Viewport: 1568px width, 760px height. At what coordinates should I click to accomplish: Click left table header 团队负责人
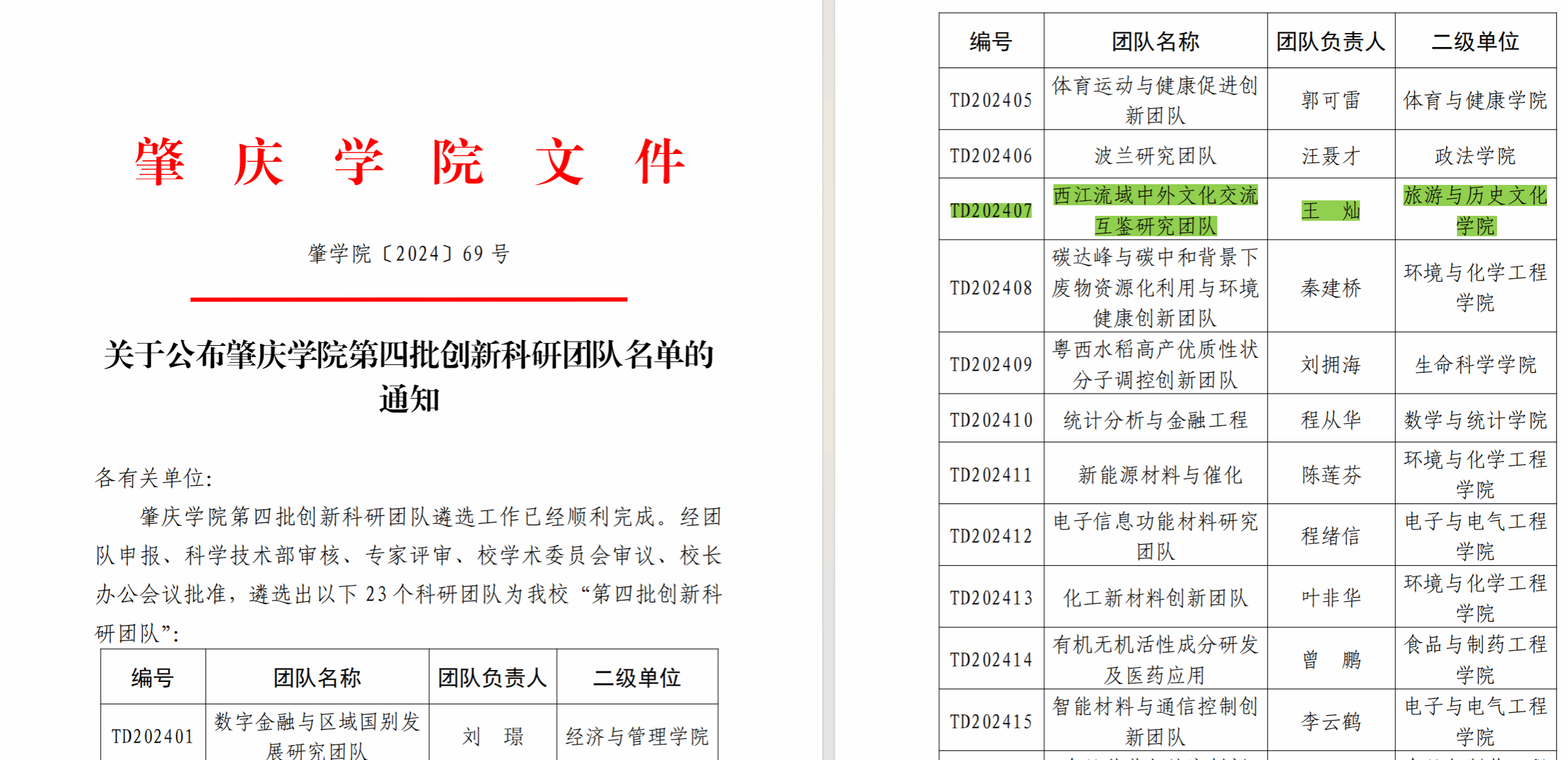[492, 677]
